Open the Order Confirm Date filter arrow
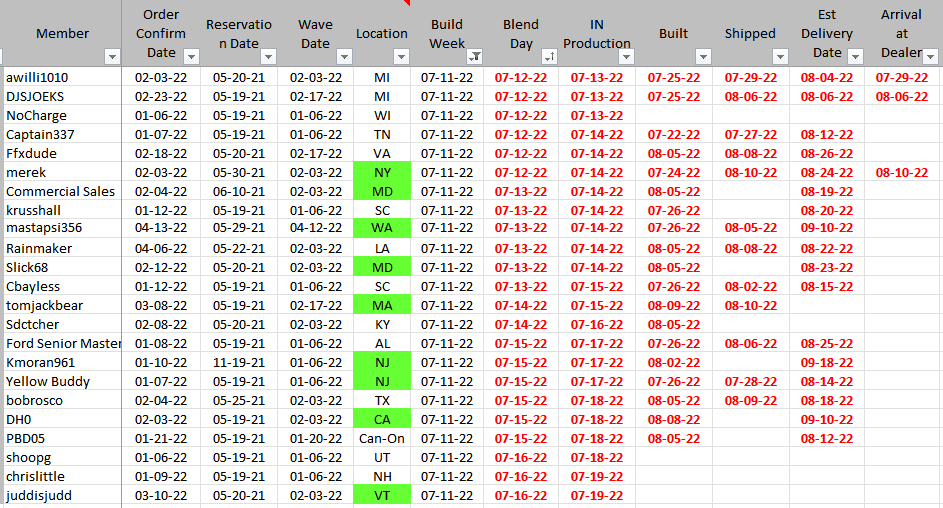This screenshot has width=943, height=508. tap(190, 56)
